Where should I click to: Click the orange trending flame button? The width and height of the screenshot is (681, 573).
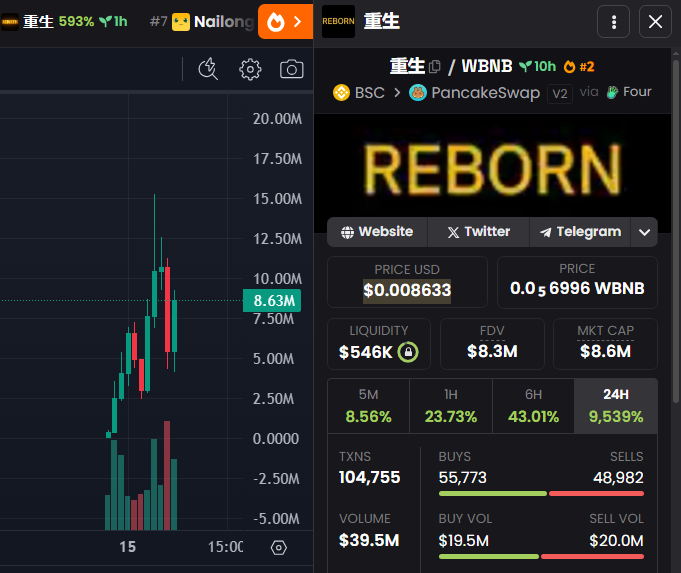pyautogui.click(x=285, y=21)
